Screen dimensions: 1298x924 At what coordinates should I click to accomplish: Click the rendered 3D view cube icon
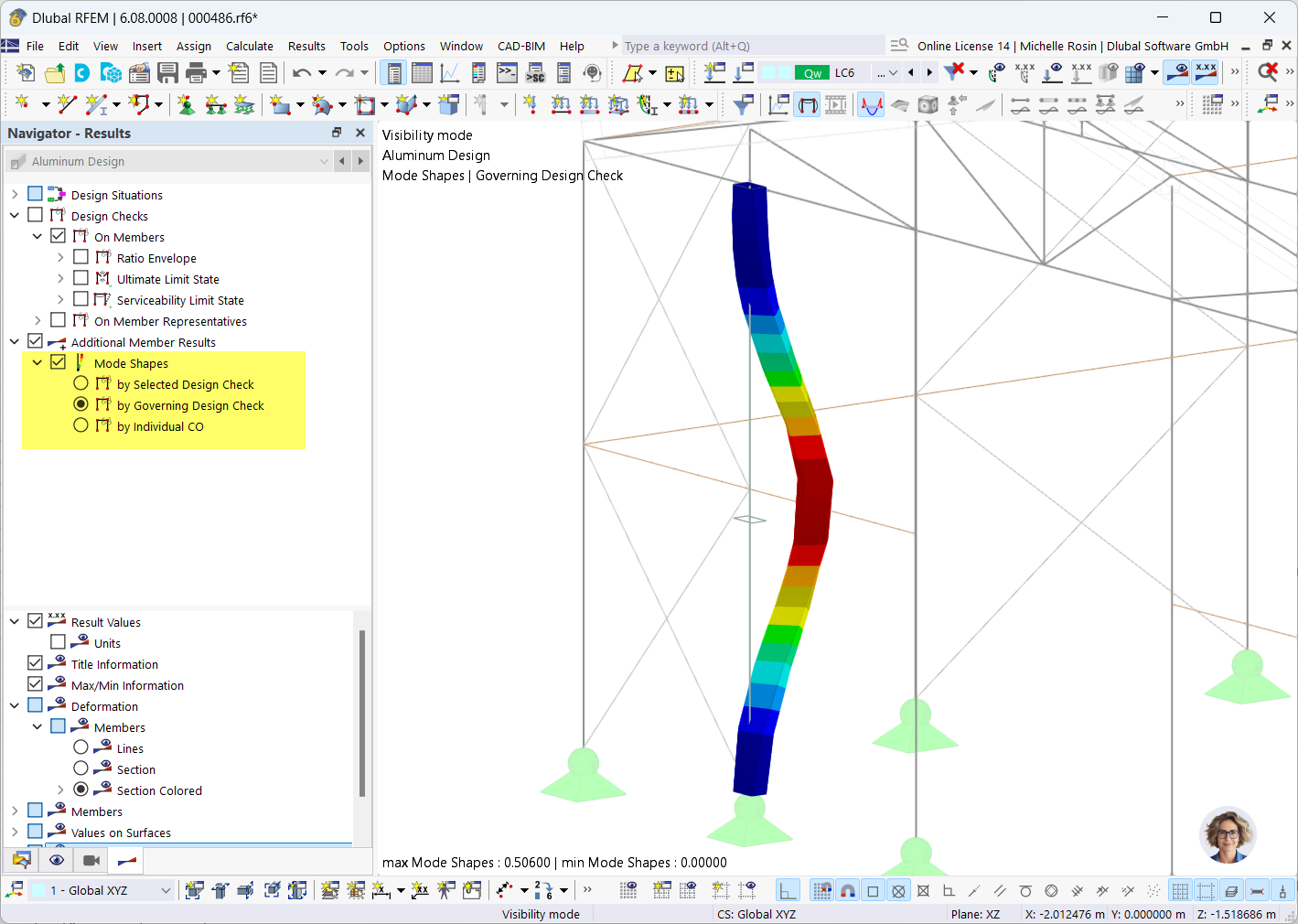click(x=927, y=104)
